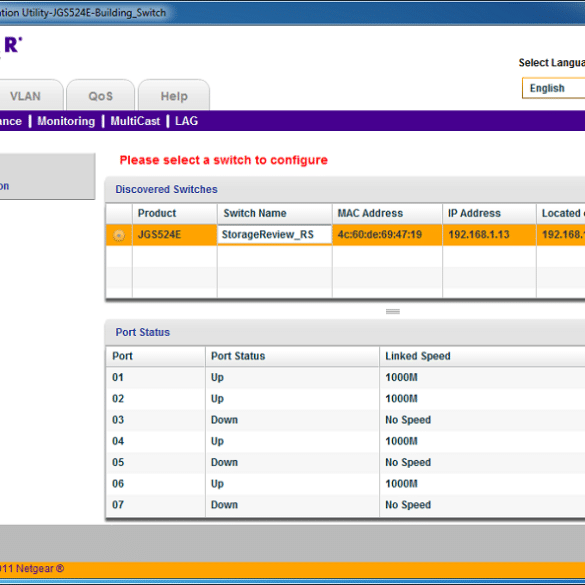The width and height of the screenshot is (585, 585).
Task: Select port 06 row
Action: click(x=345, y=484)
